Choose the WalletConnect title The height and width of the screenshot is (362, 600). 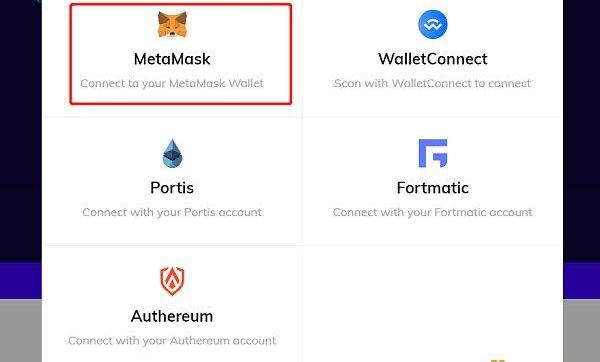(433, 59)
